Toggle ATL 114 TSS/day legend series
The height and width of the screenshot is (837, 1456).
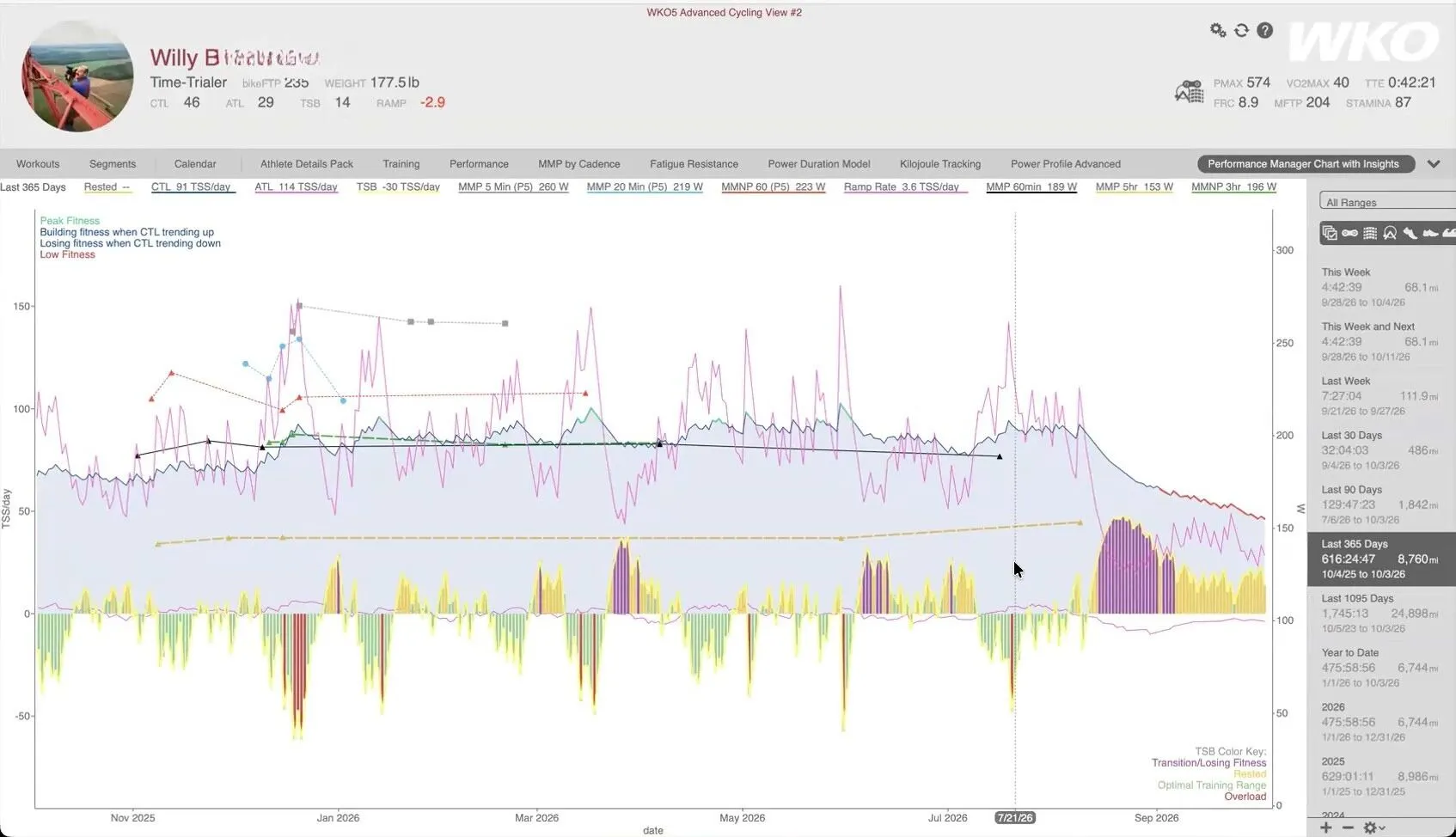296,187
